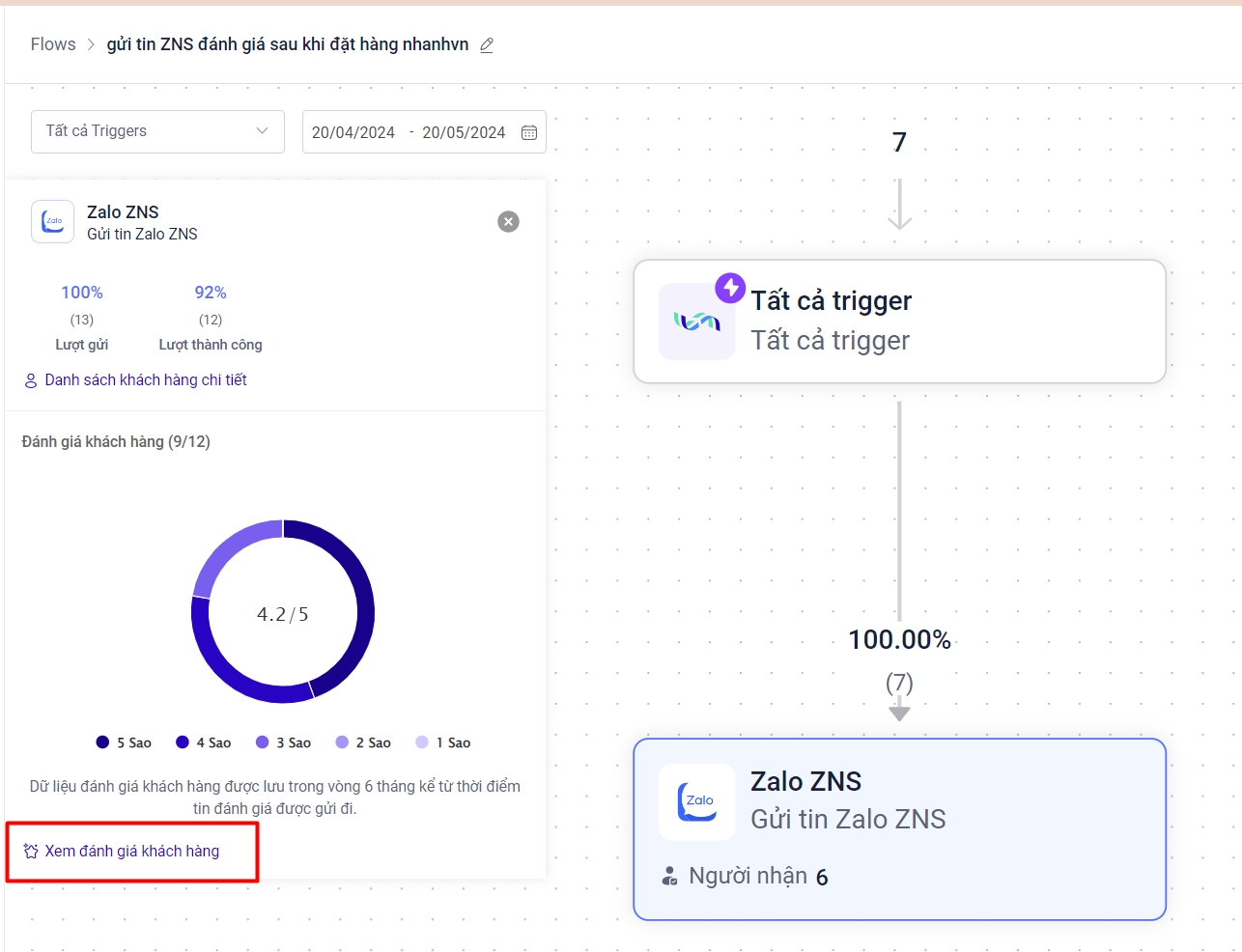Screen dimensions: 1242x952
Task: Click the pencil edit icon beside flow name
Action: (487, 45)
